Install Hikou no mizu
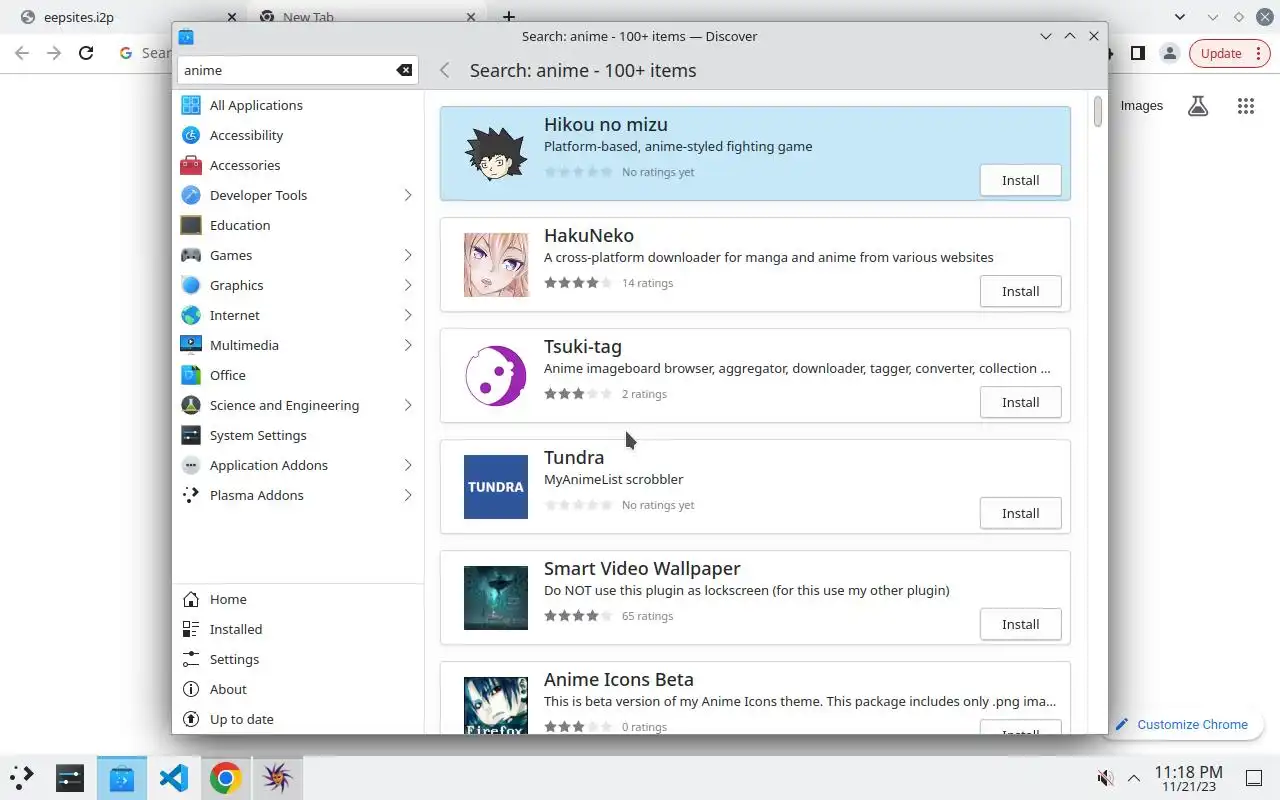This screenshot has width=1280, height=800. click(x=1020, y=180)
